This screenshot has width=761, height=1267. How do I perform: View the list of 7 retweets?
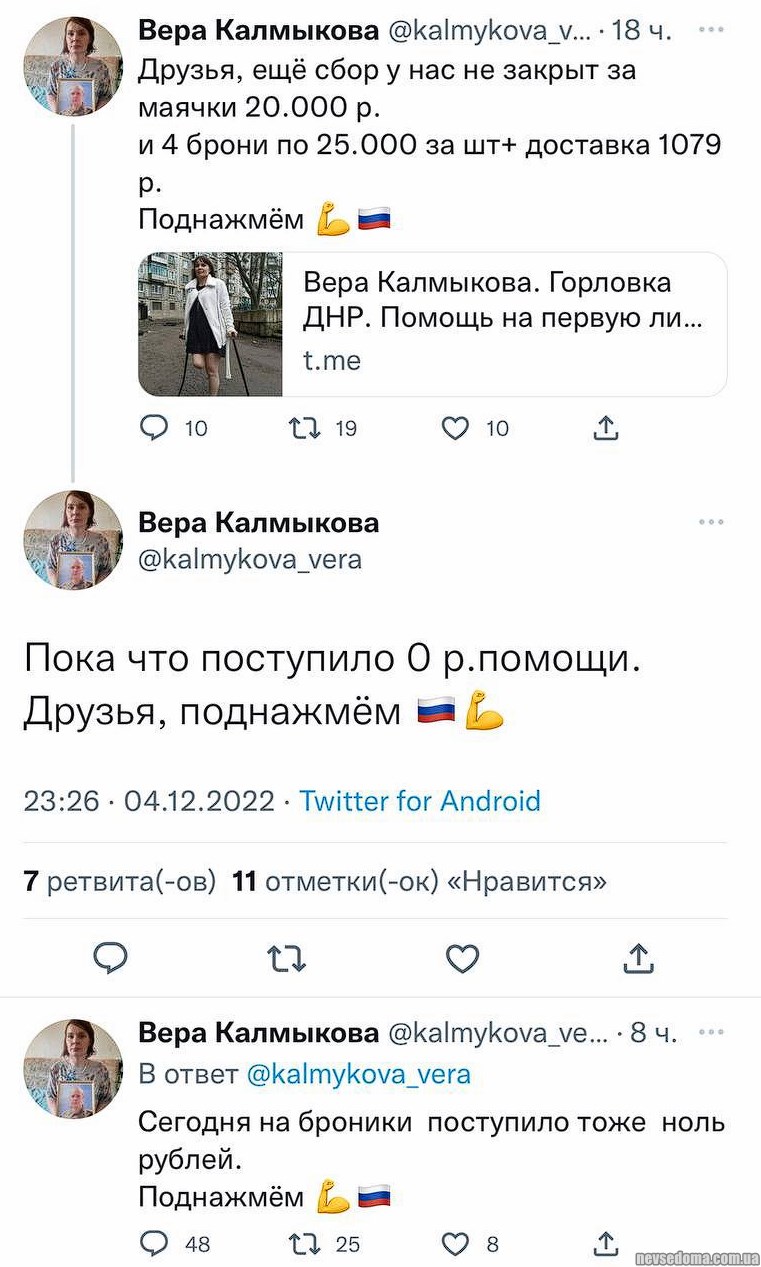[x=119, y=881]
